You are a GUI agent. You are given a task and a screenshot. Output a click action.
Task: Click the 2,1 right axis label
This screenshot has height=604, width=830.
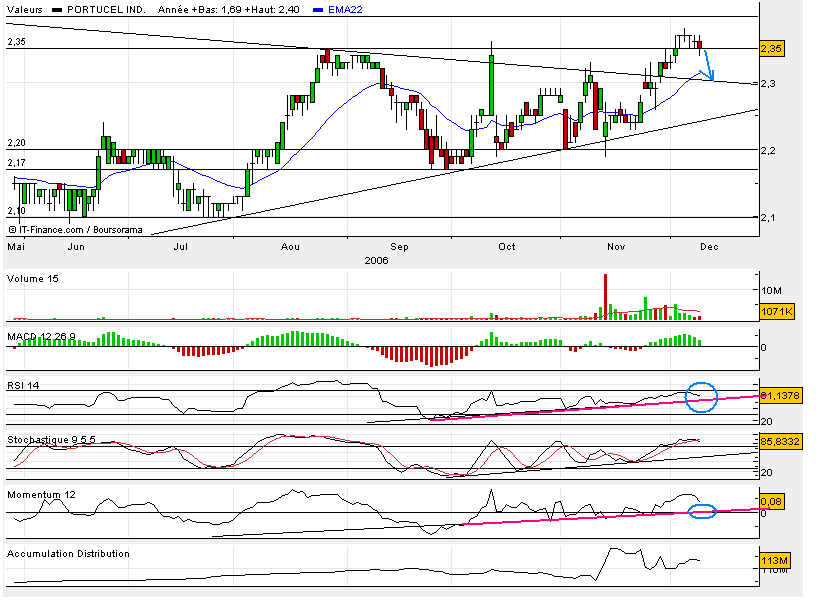tap(769, 218)
